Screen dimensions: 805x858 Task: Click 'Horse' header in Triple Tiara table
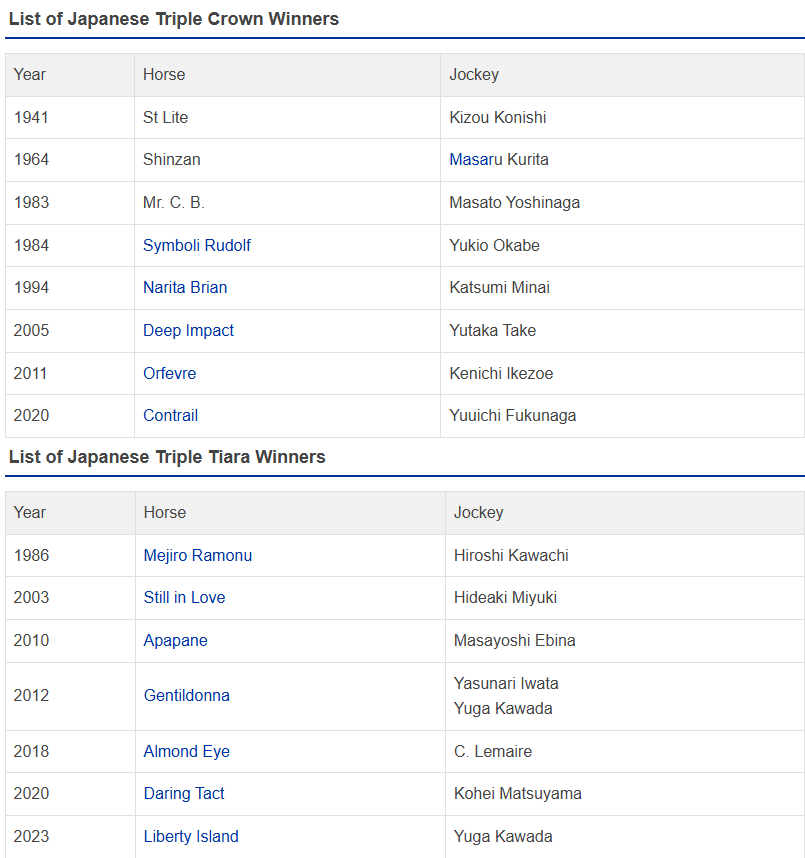coord(165,512)
